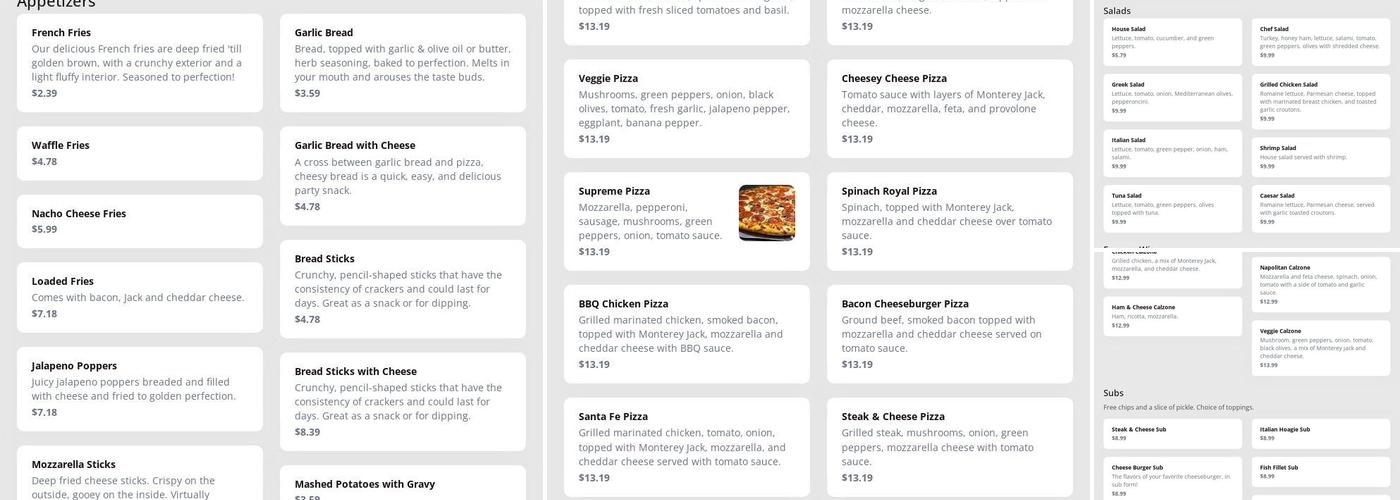Pick the Cheesey Cheese Pizza item
The width and height of the screenshot is (1400, 500).
949,108
